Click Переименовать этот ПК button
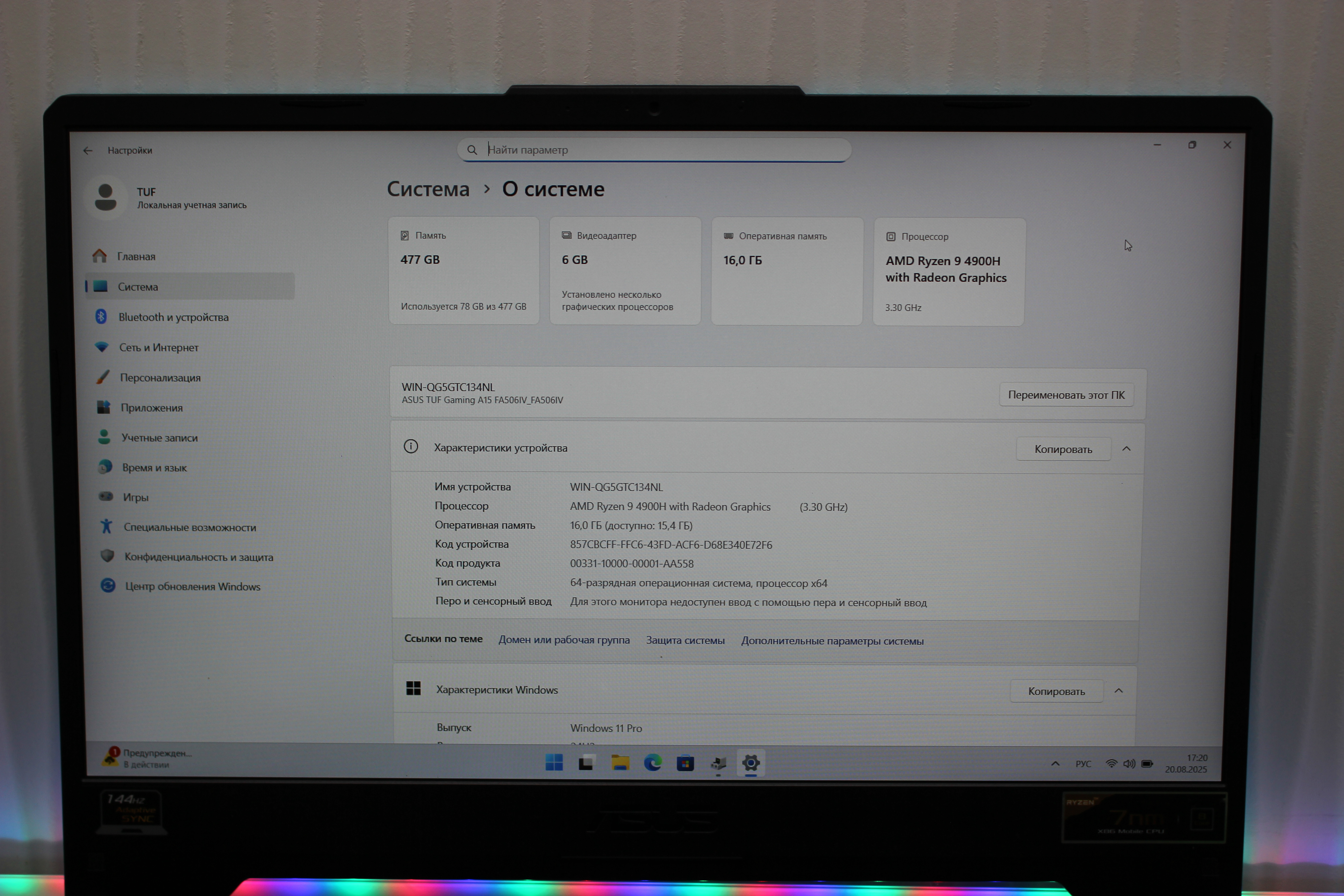The width and height of the screenshot is (1344, 896). [1066, 395]
